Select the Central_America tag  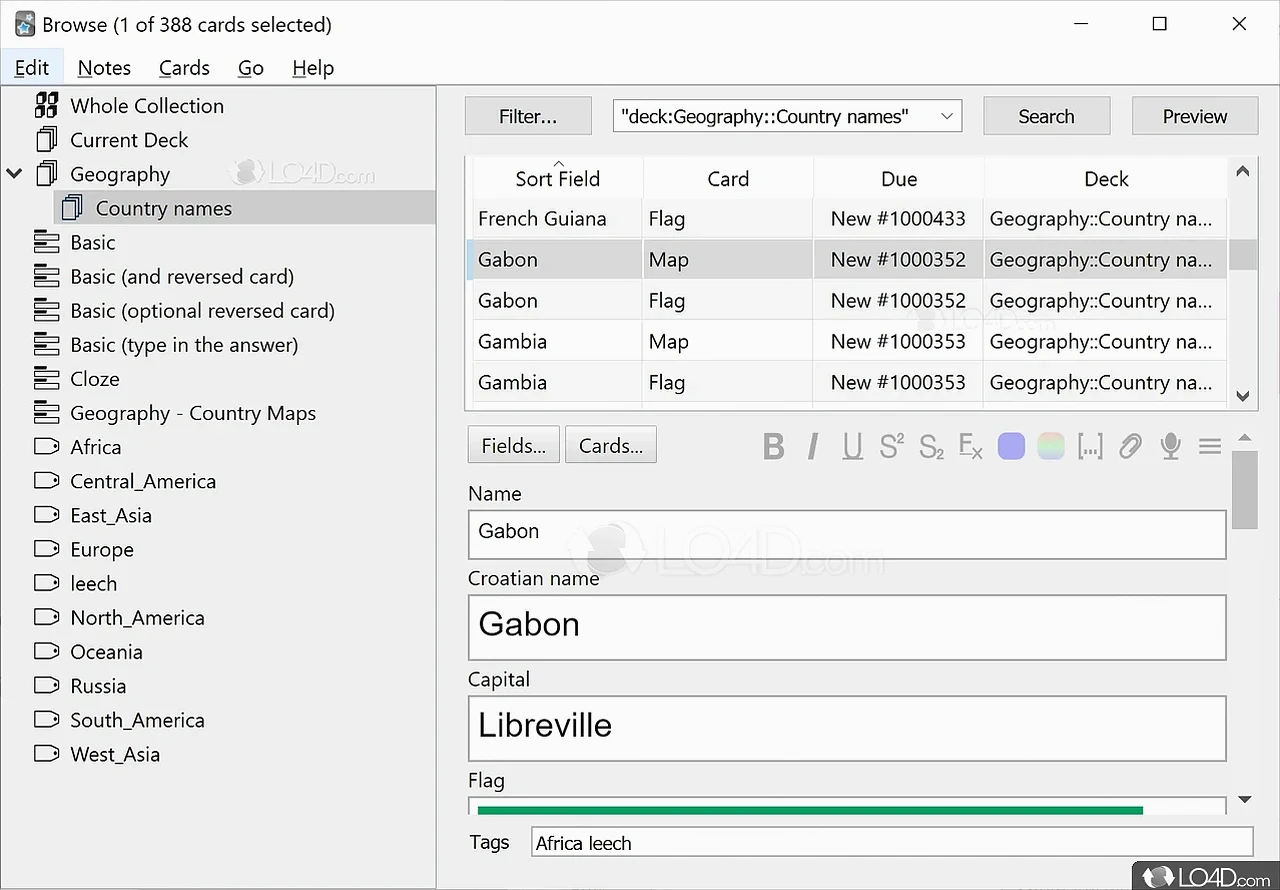point(143,481)
